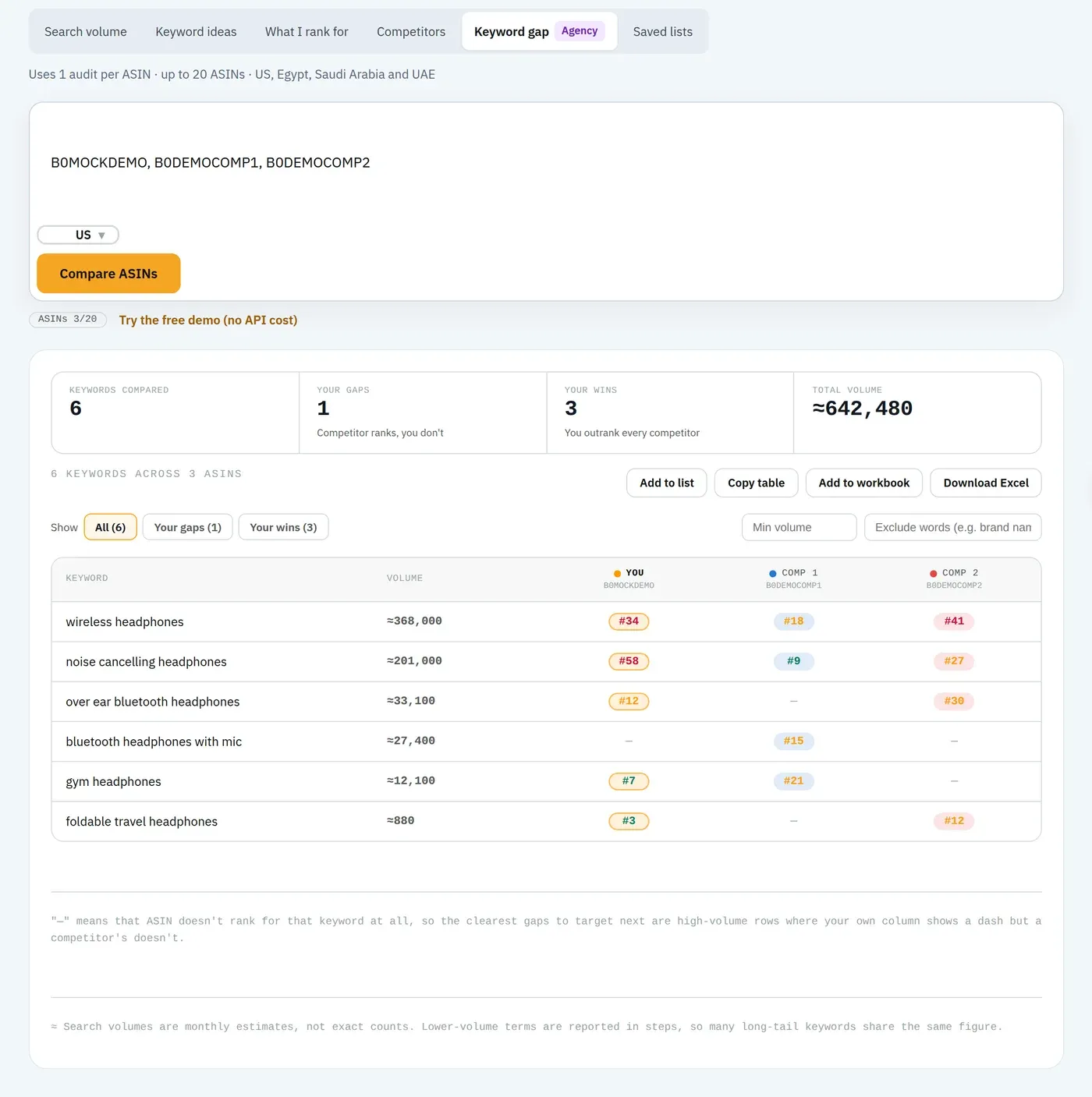Image resolution: width=1092 pixels, height=1097 pixels.
Task: Go to the Competitors tab
Action: pos(411,32)
